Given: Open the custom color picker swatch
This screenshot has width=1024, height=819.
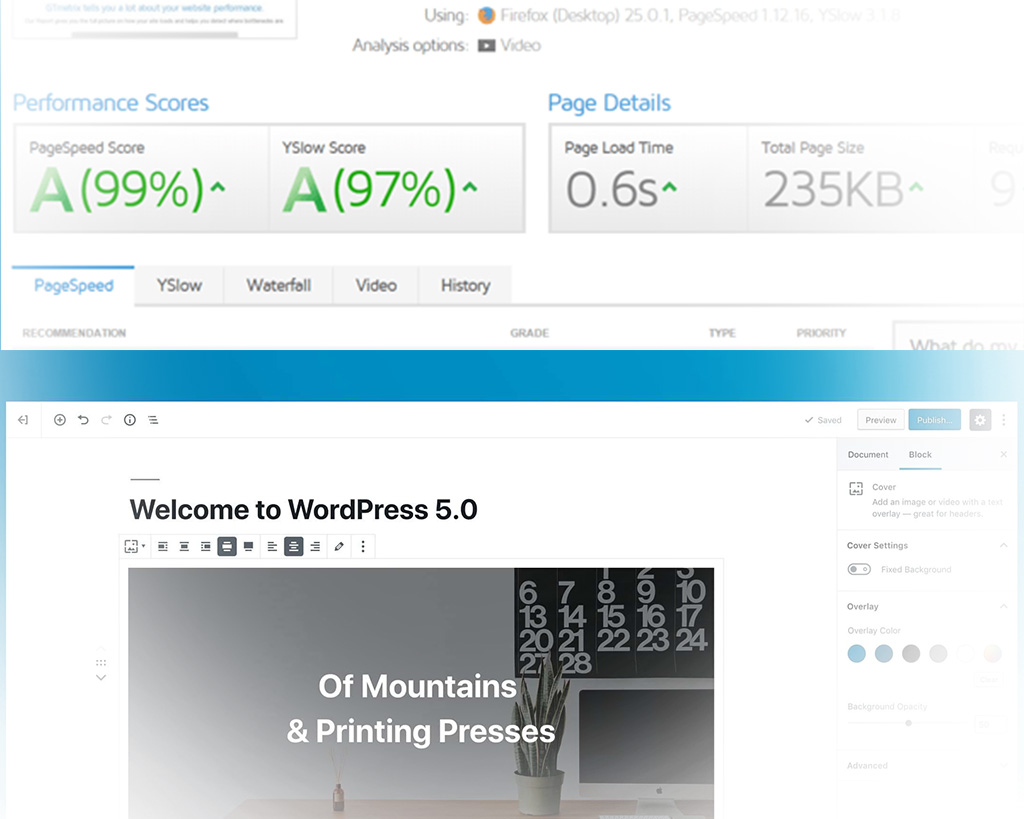Looking at the screenshot, I should point(992,653).
